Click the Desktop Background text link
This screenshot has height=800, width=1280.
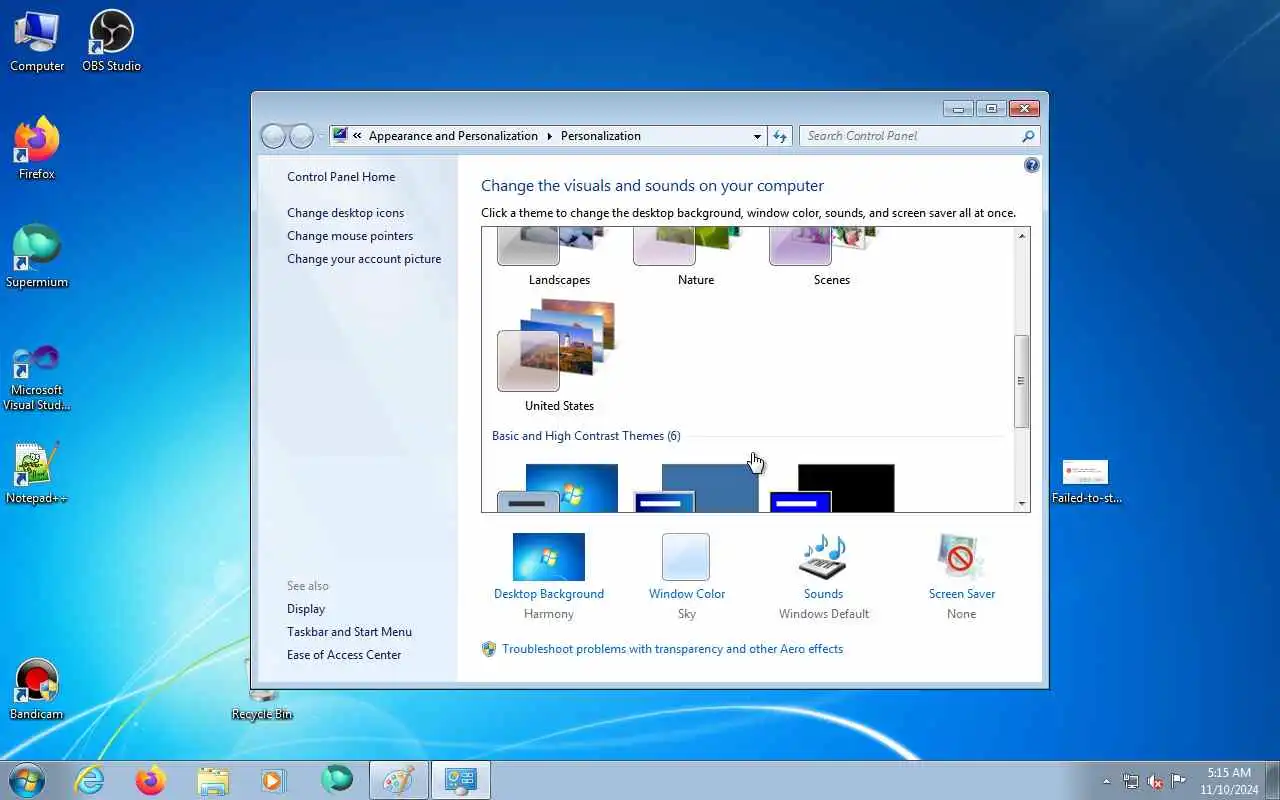[x=549, y=594]
